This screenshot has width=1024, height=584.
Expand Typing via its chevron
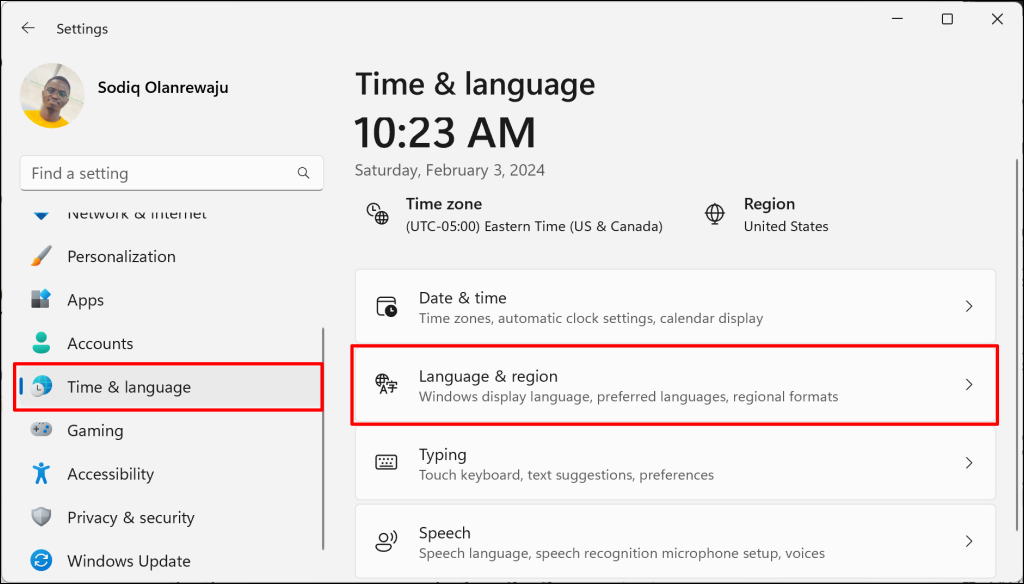(x=969, y=463)
